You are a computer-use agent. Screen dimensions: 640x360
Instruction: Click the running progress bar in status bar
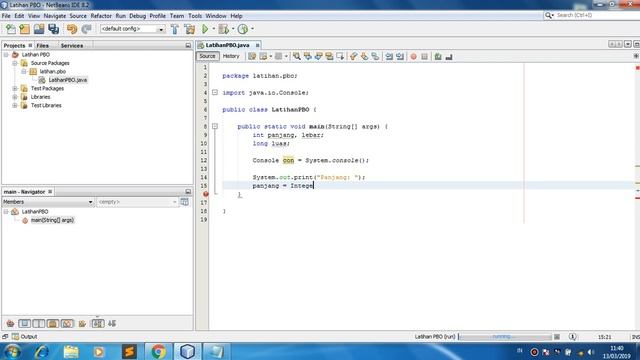[x=505, y=337]
